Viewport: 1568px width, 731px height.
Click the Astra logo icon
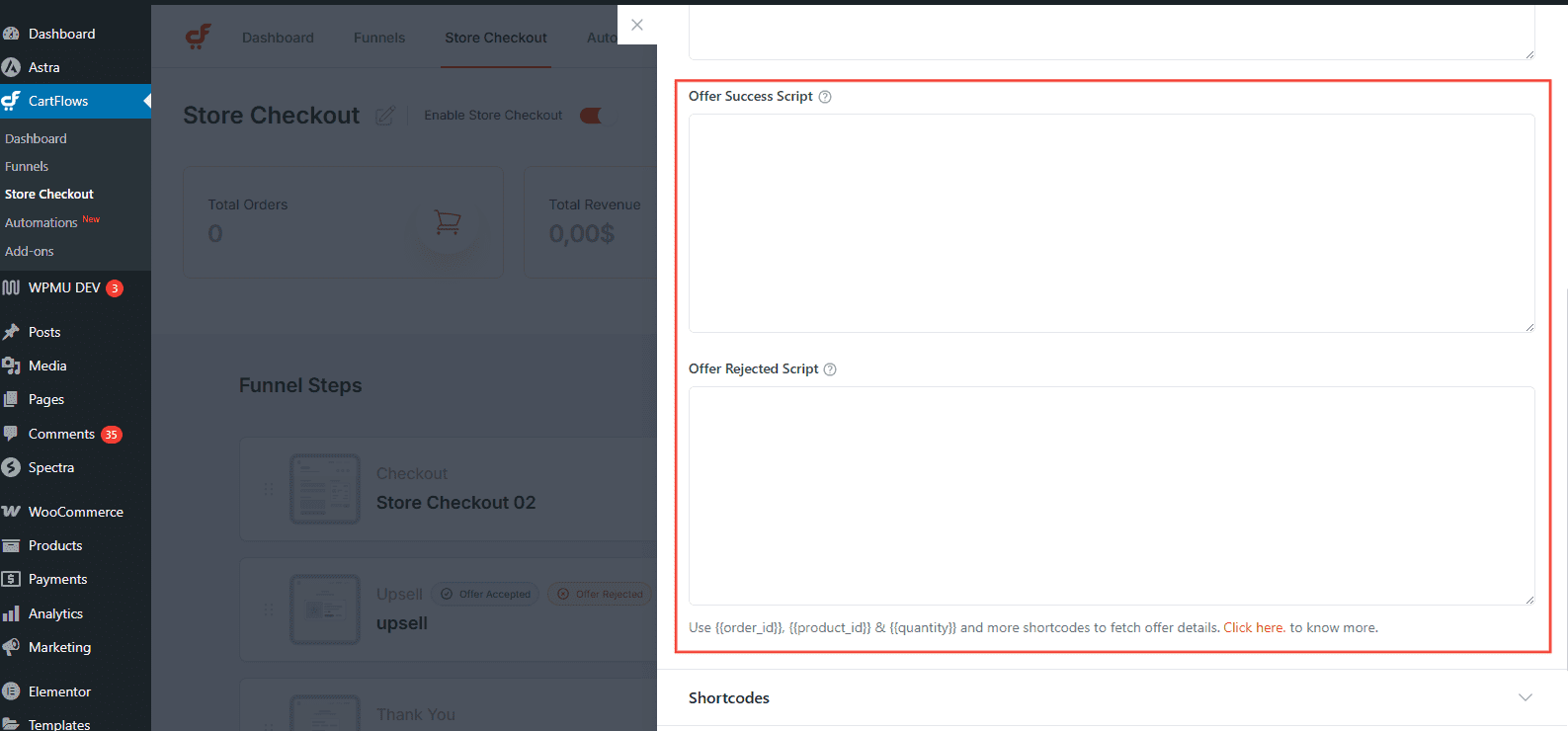click(x=11, y=67)
